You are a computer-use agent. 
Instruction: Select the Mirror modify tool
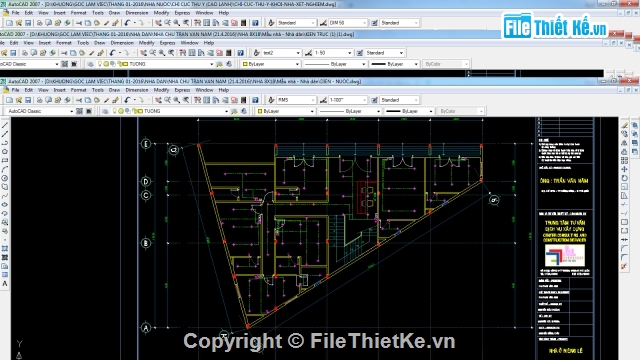624,143
